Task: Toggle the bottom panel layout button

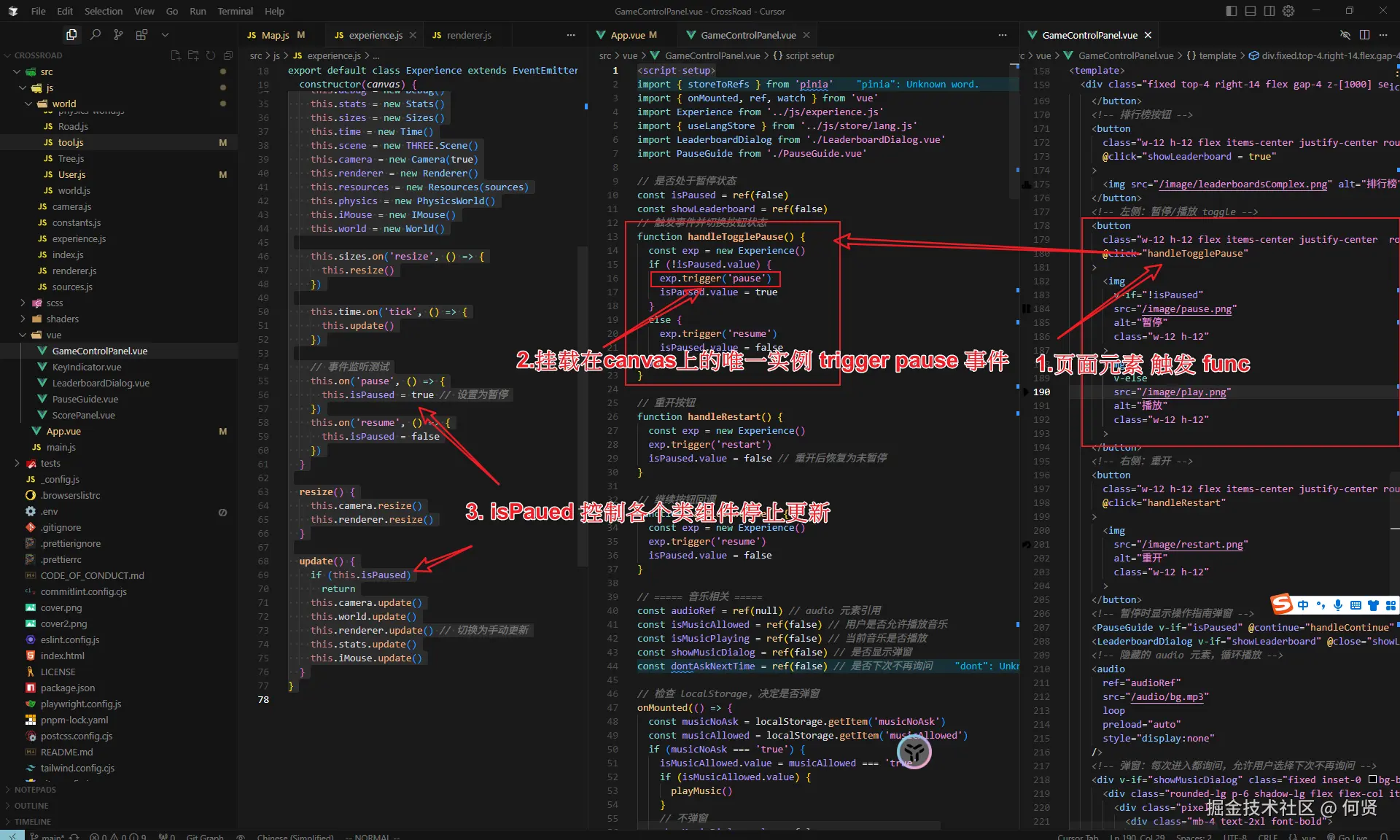Action: pyautogui.click(x=1251, y=11)
